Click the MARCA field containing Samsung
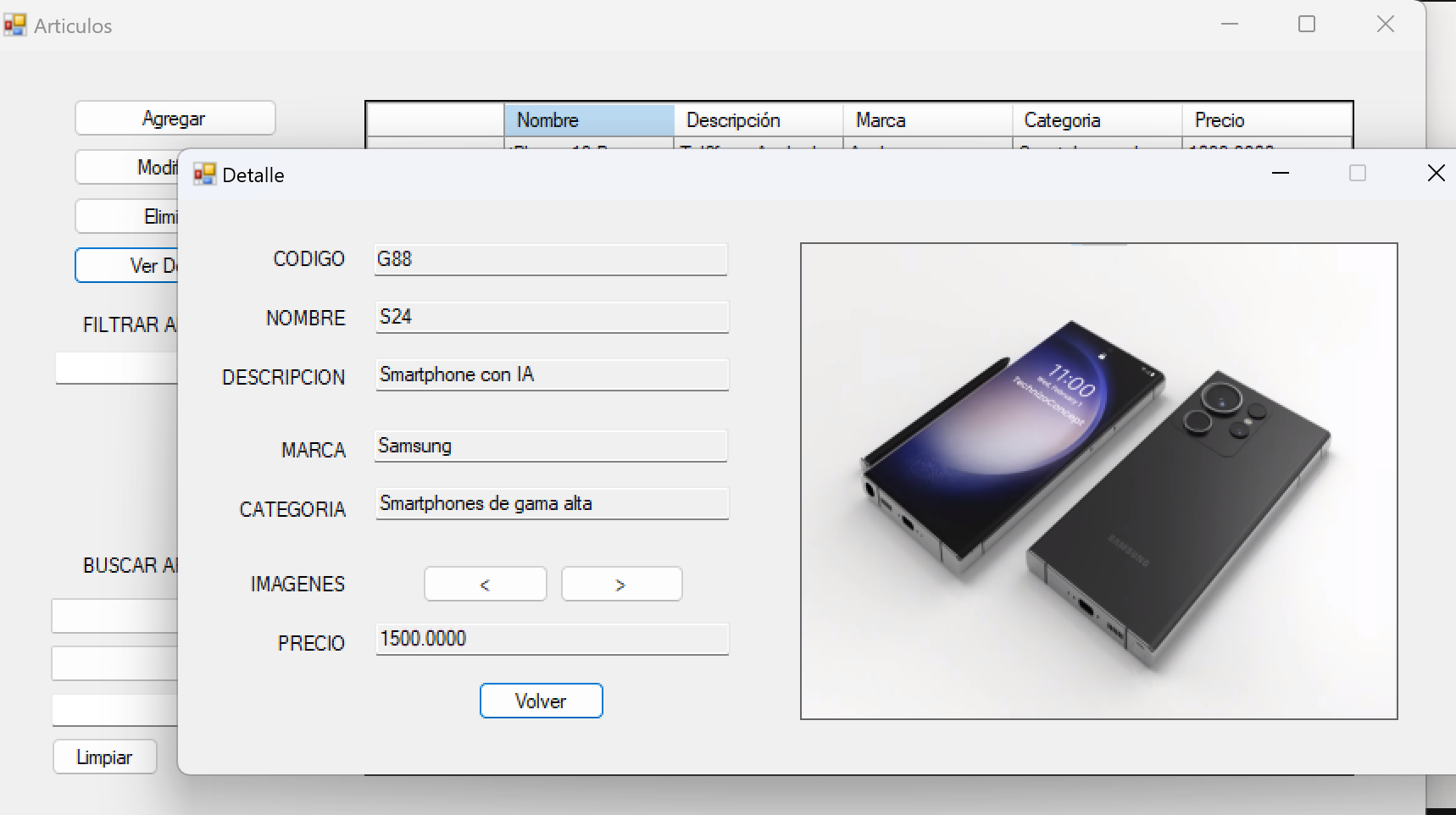The image size is (1456, 815). click(551, 446)
